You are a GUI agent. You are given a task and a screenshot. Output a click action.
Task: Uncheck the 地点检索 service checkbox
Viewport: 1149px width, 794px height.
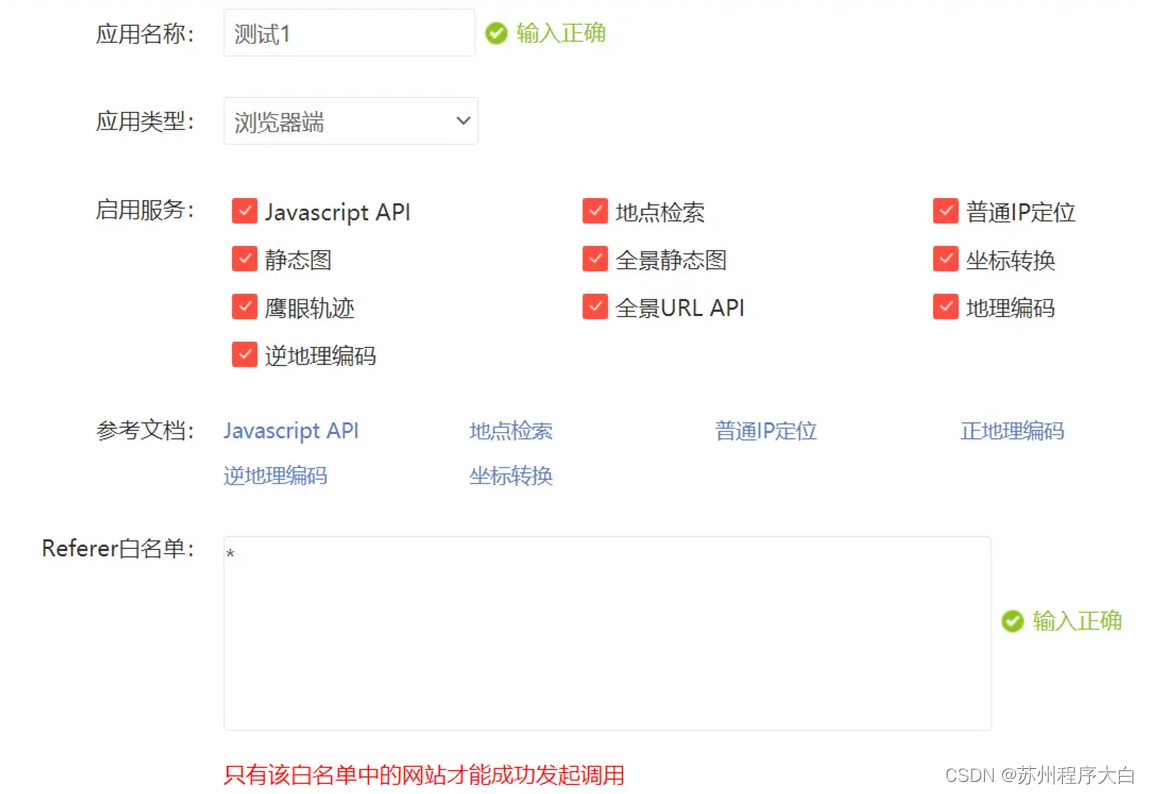[595, 211]
